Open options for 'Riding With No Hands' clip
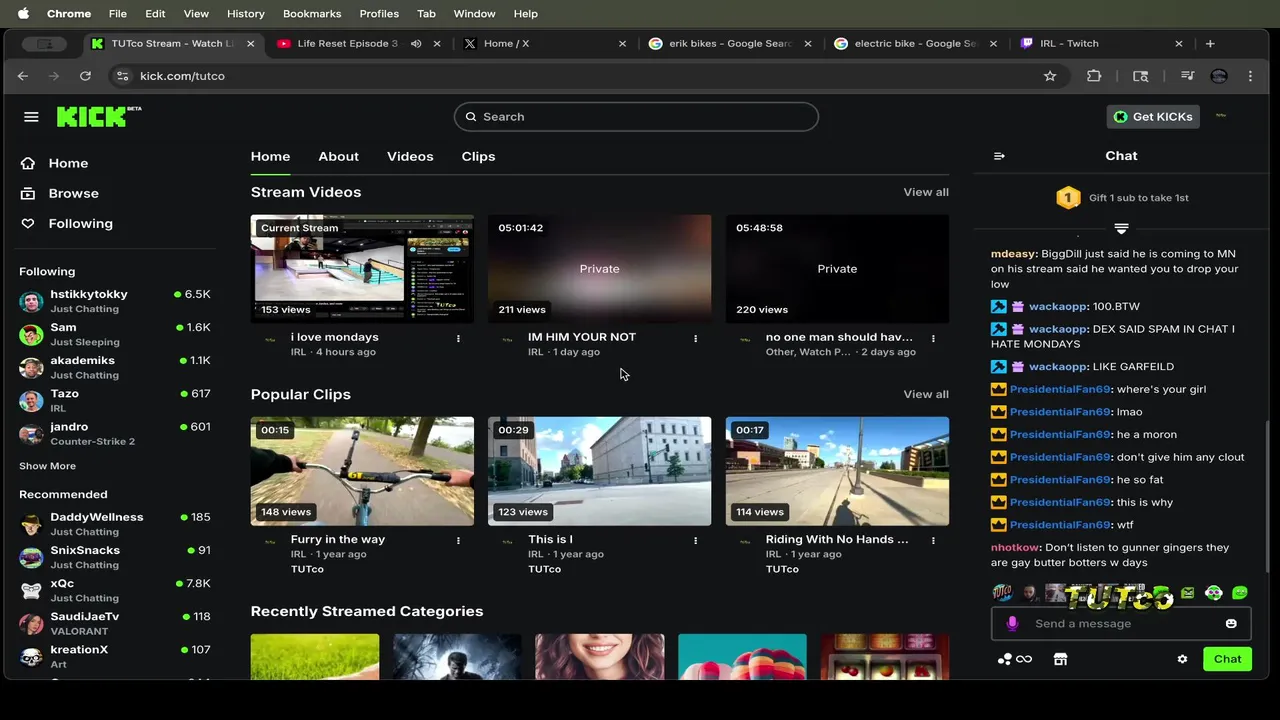 click(933, 541)
